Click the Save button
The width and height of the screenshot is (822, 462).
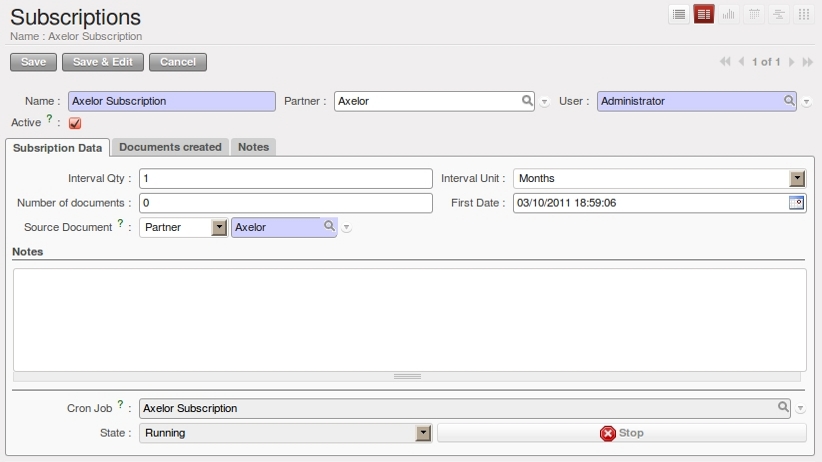34,62
